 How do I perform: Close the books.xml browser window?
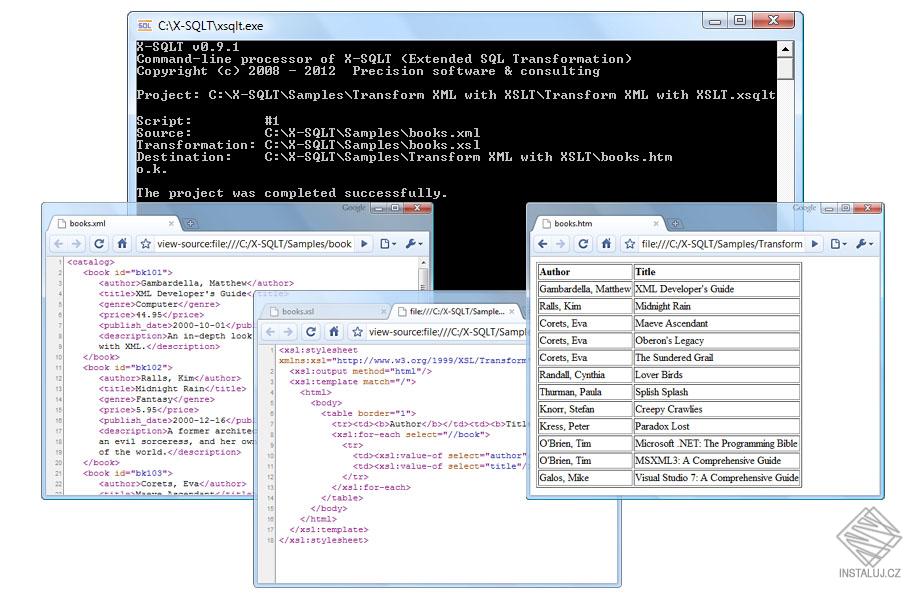(417, 208)
